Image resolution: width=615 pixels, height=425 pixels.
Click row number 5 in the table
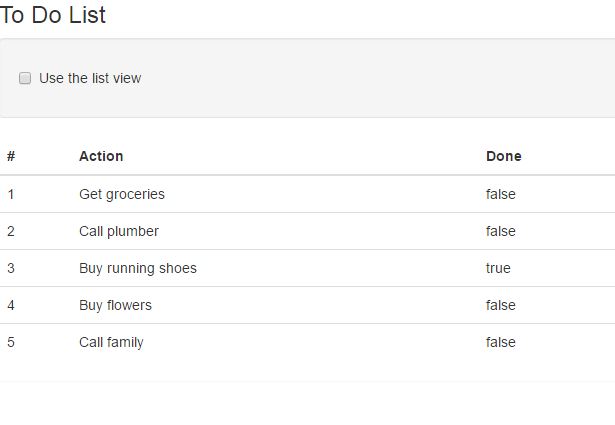11,342
